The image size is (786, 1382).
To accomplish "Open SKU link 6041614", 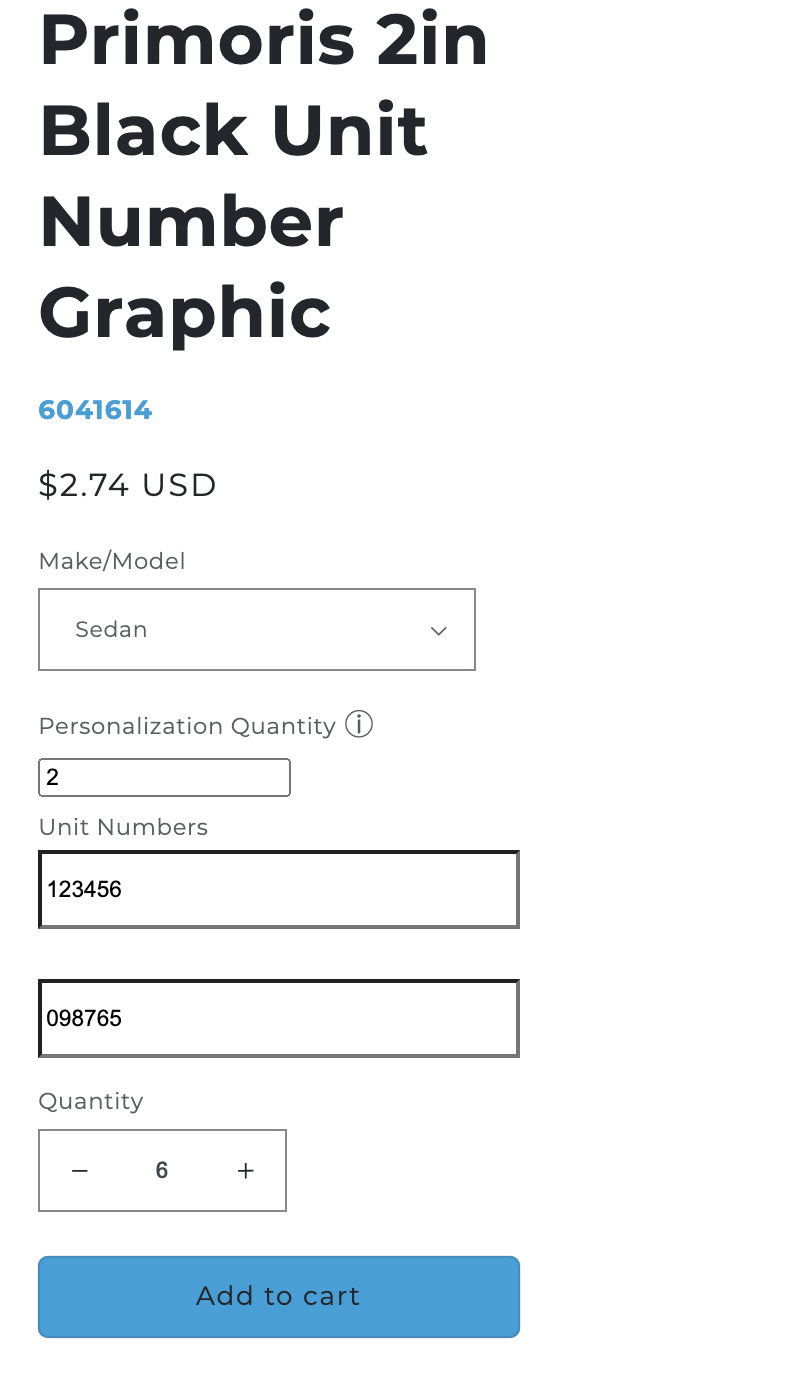I will pos(95,410).
